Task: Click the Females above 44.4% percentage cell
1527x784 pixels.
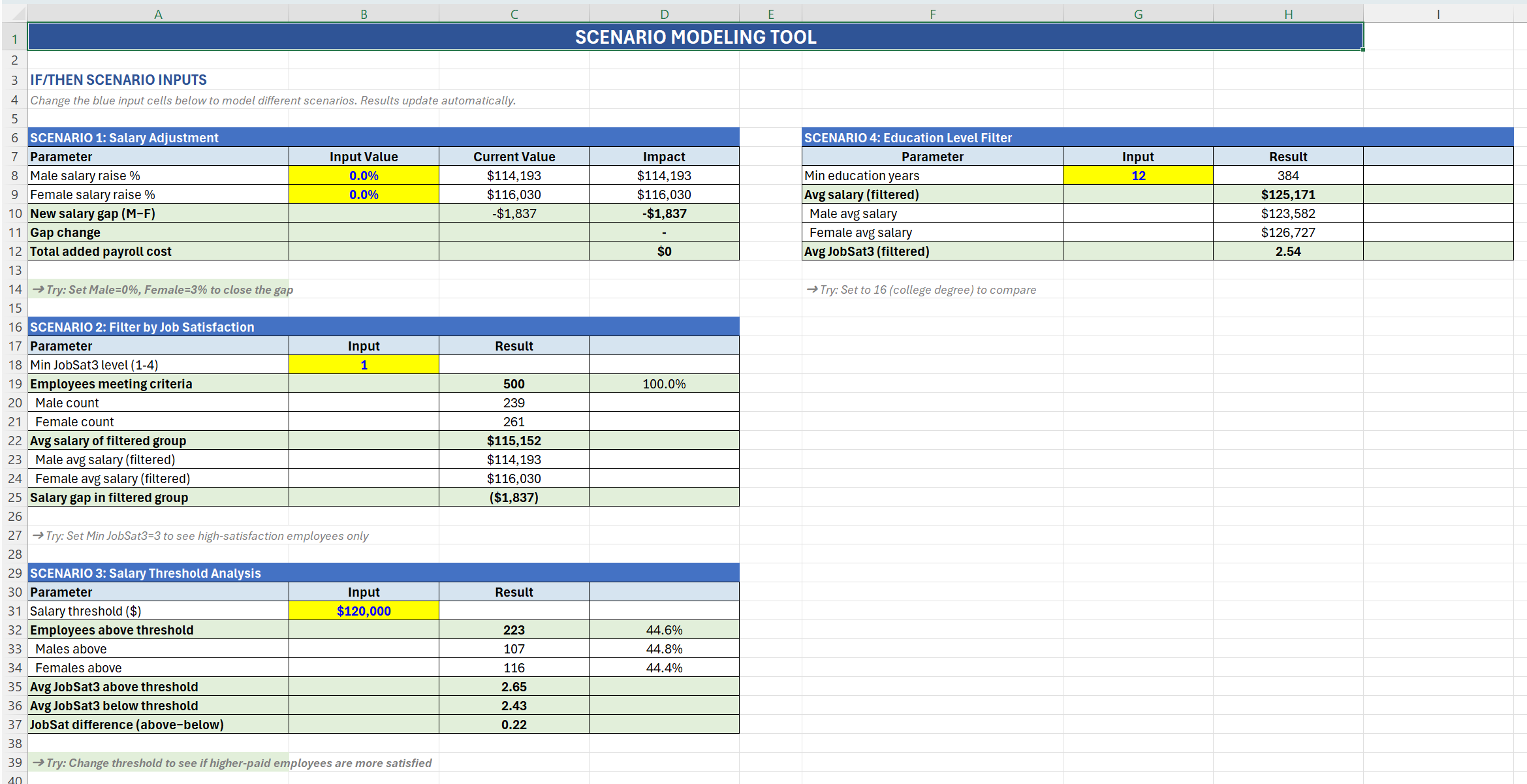Action: [x=664, y=668]
